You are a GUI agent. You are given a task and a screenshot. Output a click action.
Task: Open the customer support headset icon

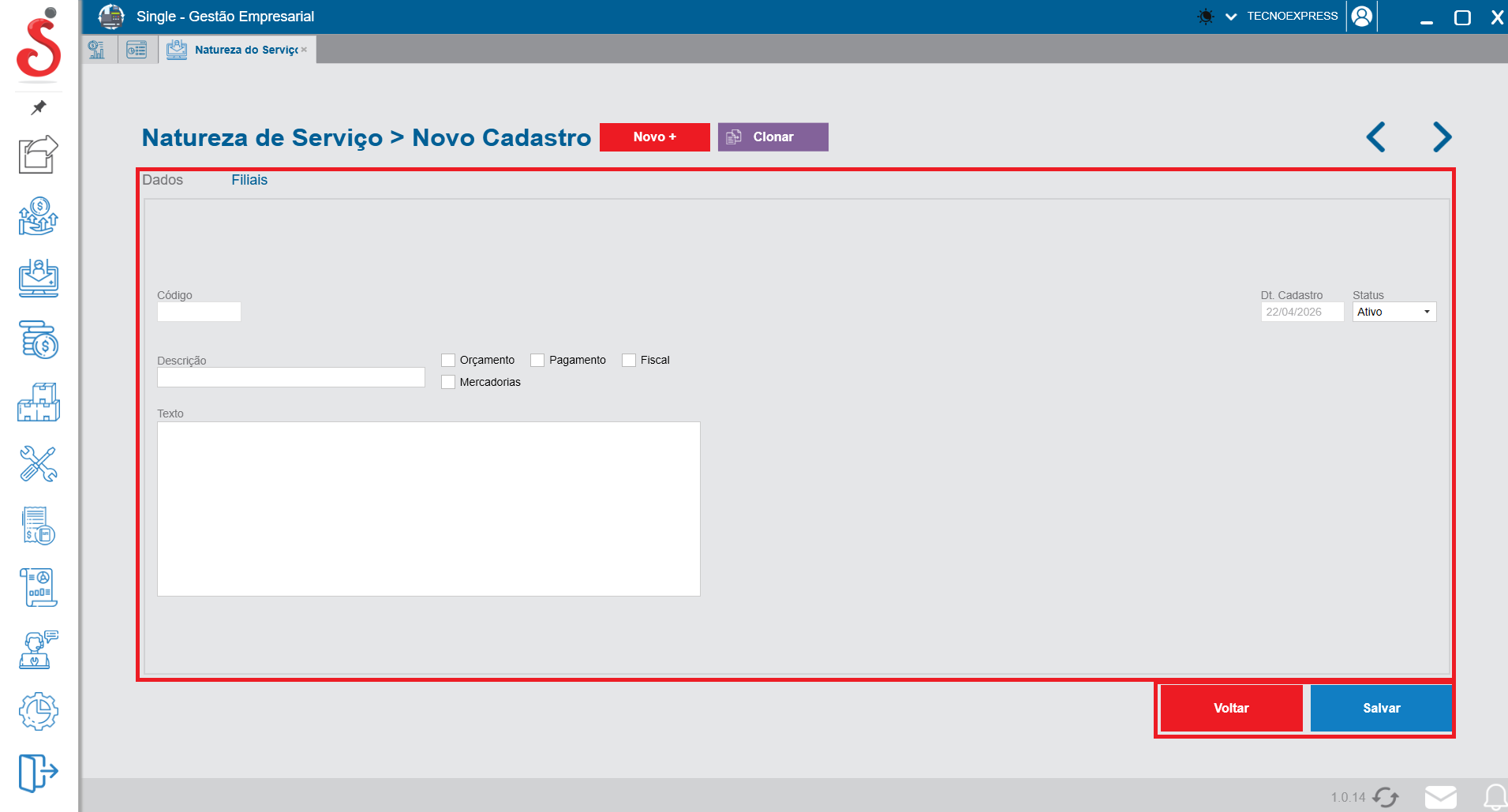39,649
